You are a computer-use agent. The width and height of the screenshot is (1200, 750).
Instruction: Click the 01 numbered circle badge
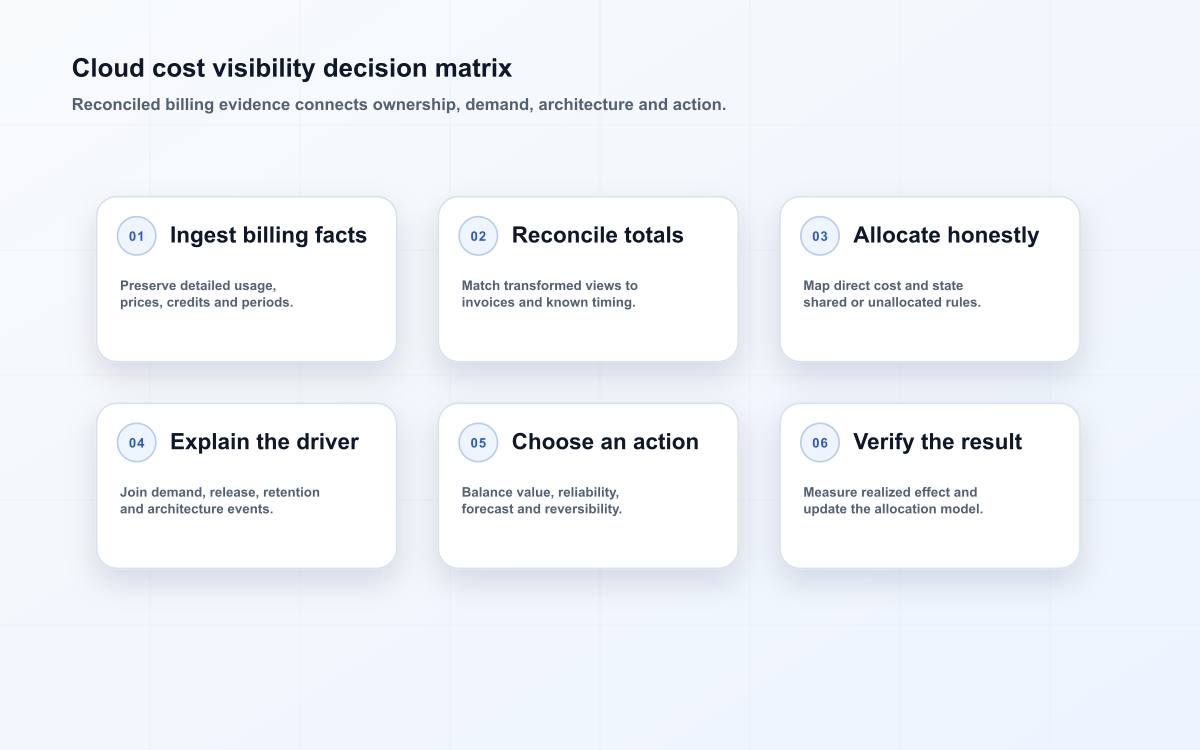pyautogui.click(x=137, y=236)
